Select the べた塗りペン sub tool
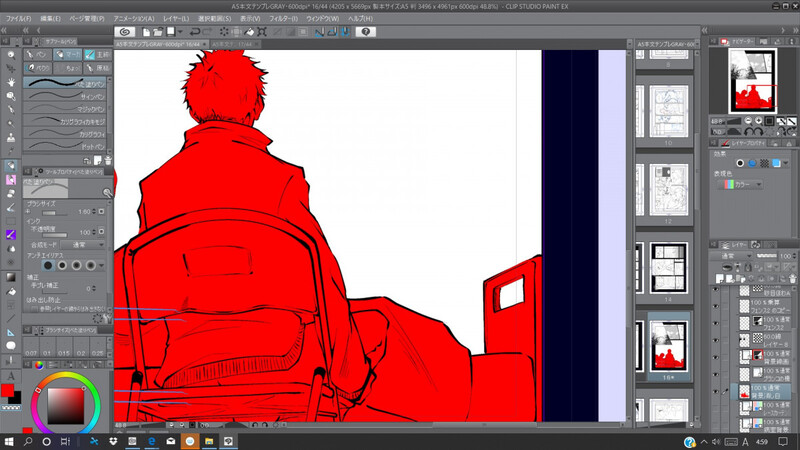800x450 pixels. click(65, 83)
